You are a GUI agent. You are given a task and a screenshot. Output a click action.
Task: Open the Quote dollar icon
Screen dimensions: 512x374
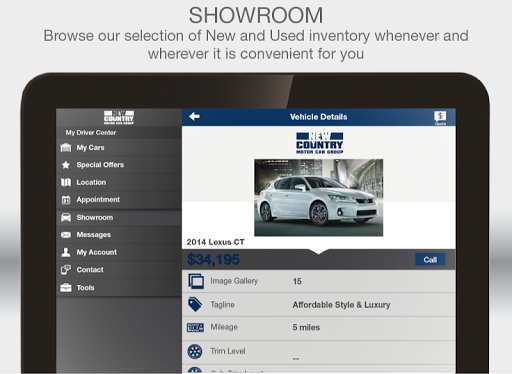click(440, 118)
